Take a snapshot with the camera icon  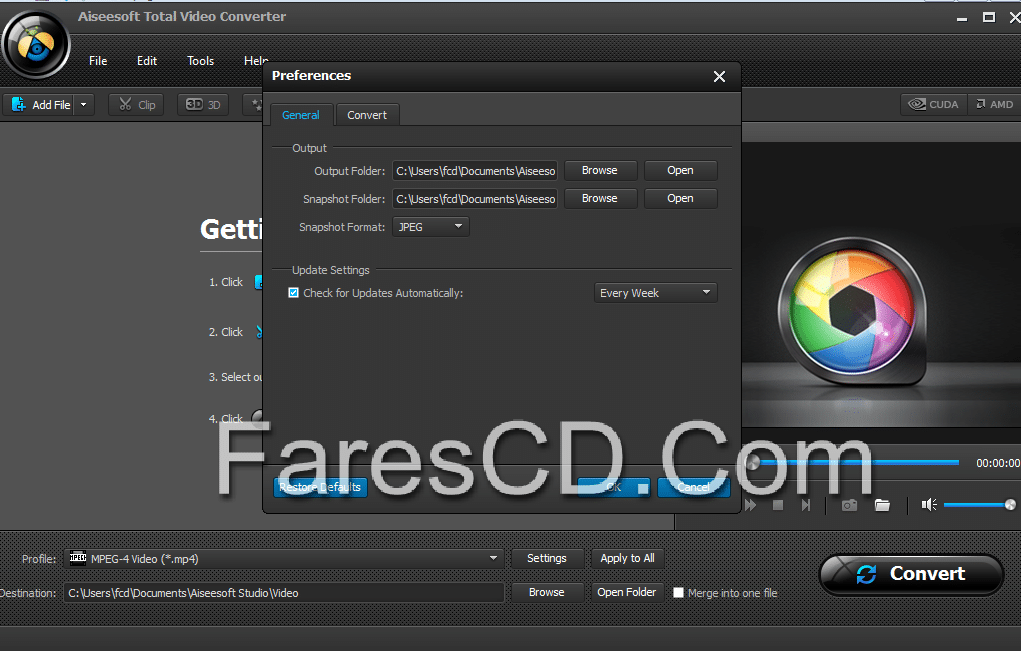click(x=849, y=505)
